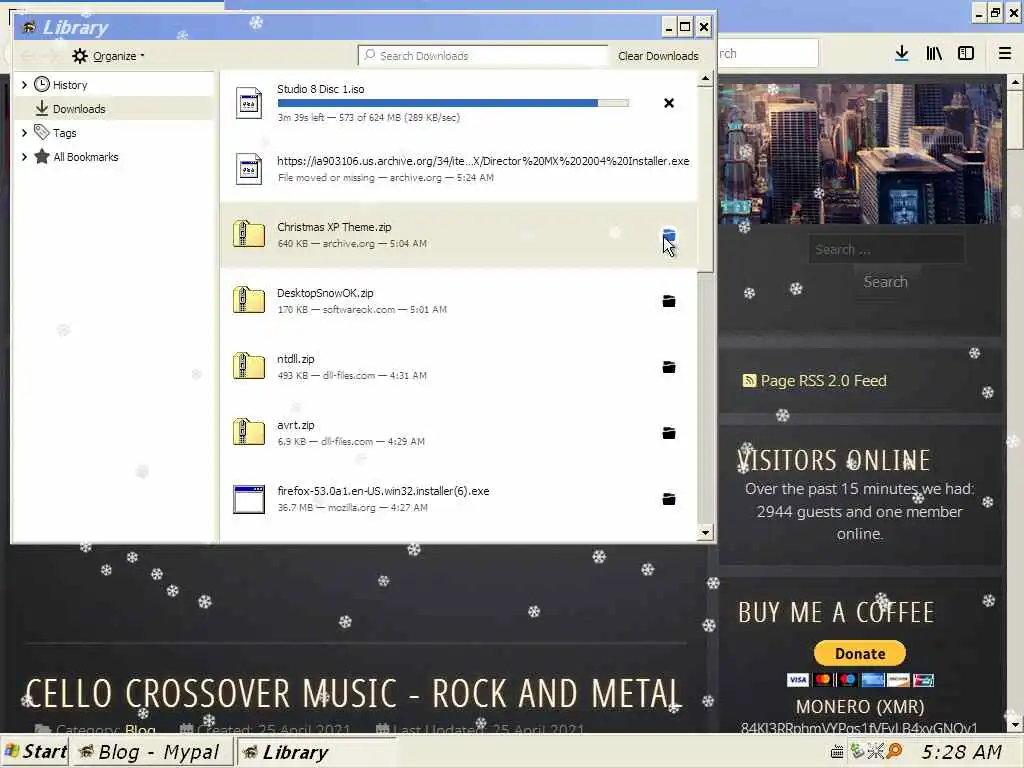Expand the History tree node
The height and width of the screenshot is (768, 1024).
point(24,85)
